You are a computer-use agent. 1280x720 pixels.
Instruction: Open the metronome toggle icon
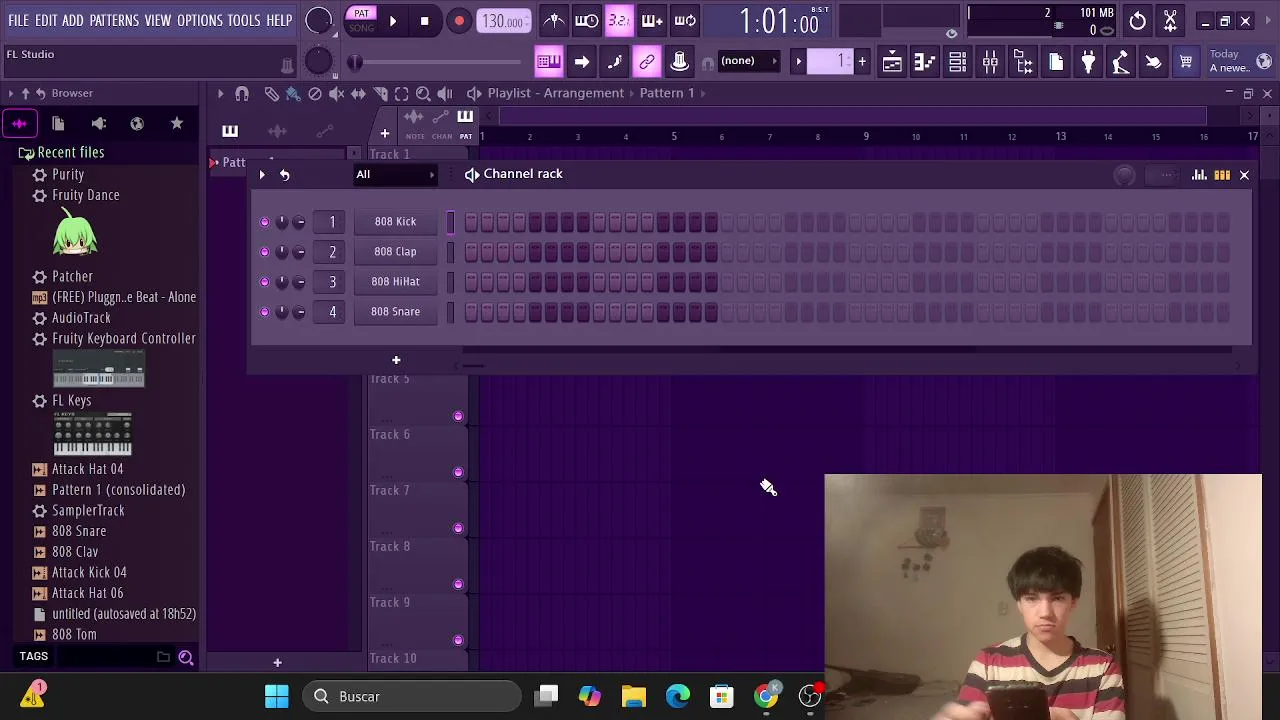tap(554, 20)
